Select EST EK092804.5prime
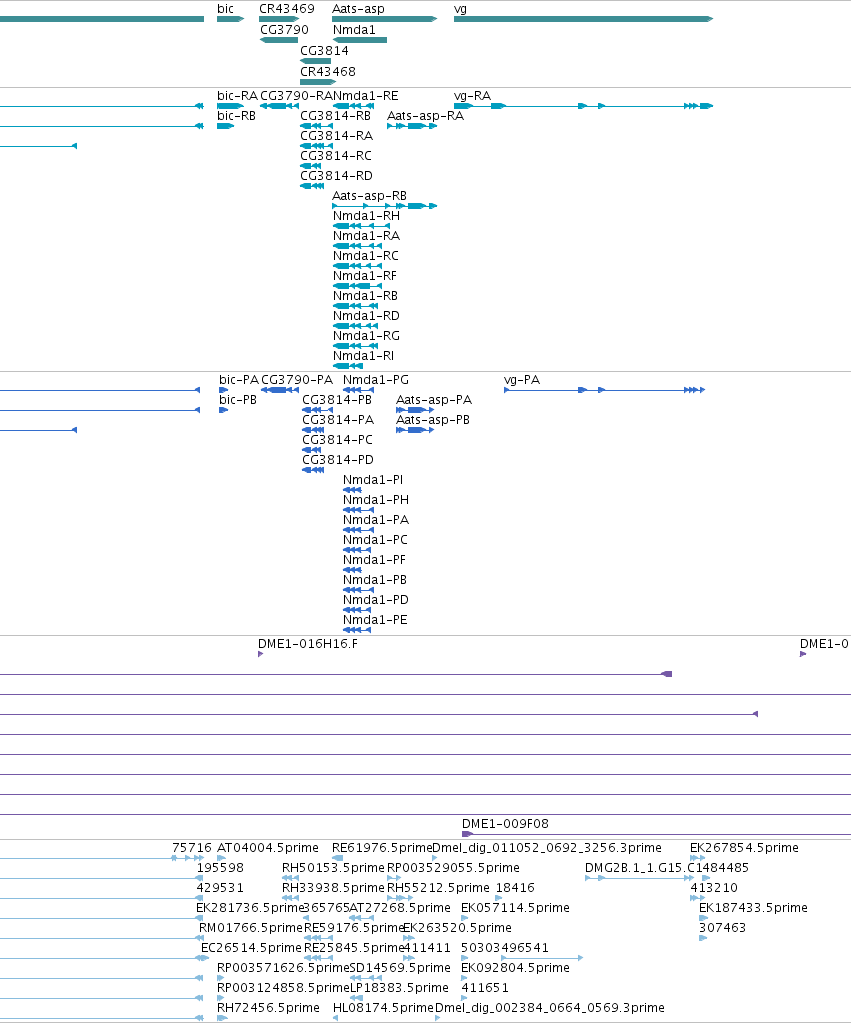Image resolution: width=851 pixels, height=1023 pixels. click(x=465, y=978)
